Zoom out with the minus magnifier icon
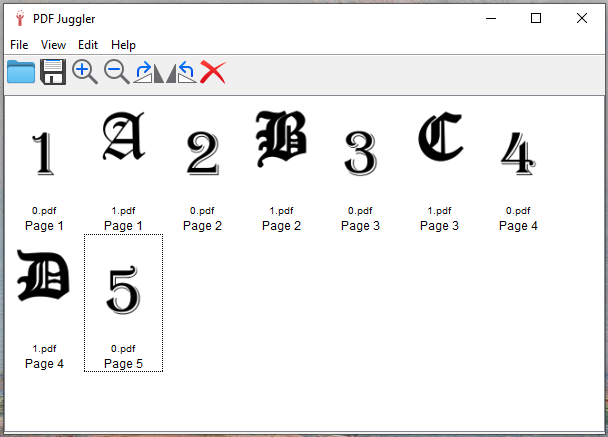 click(116, 72)
